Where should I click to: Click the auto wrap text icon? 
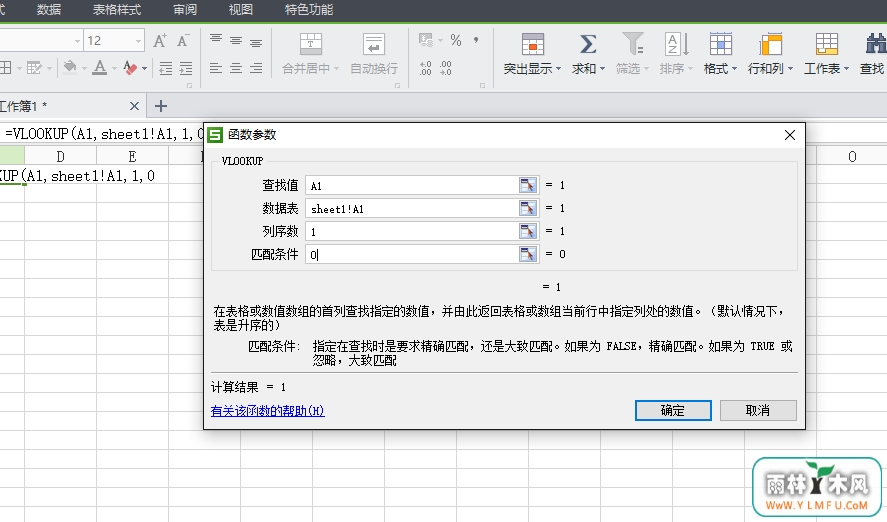click(374, 44)
